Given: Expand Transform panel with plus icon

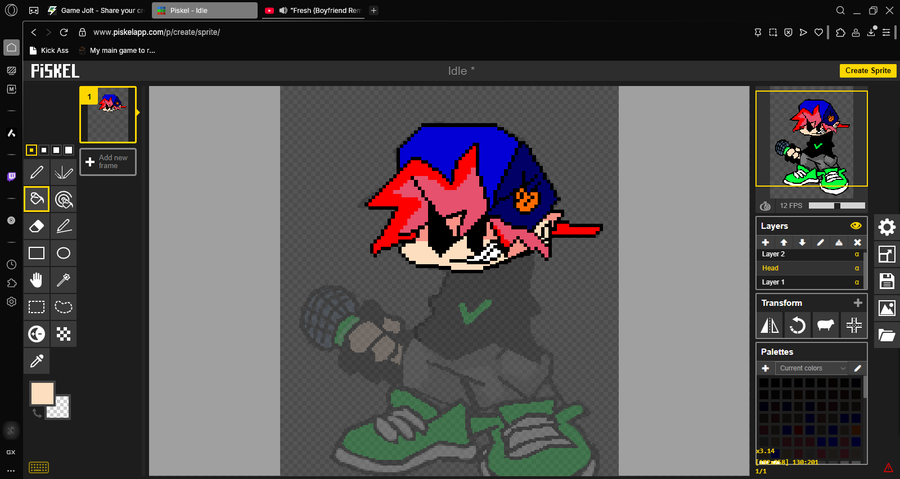Looking at the screenshot, I should click(x=858, y=303).
